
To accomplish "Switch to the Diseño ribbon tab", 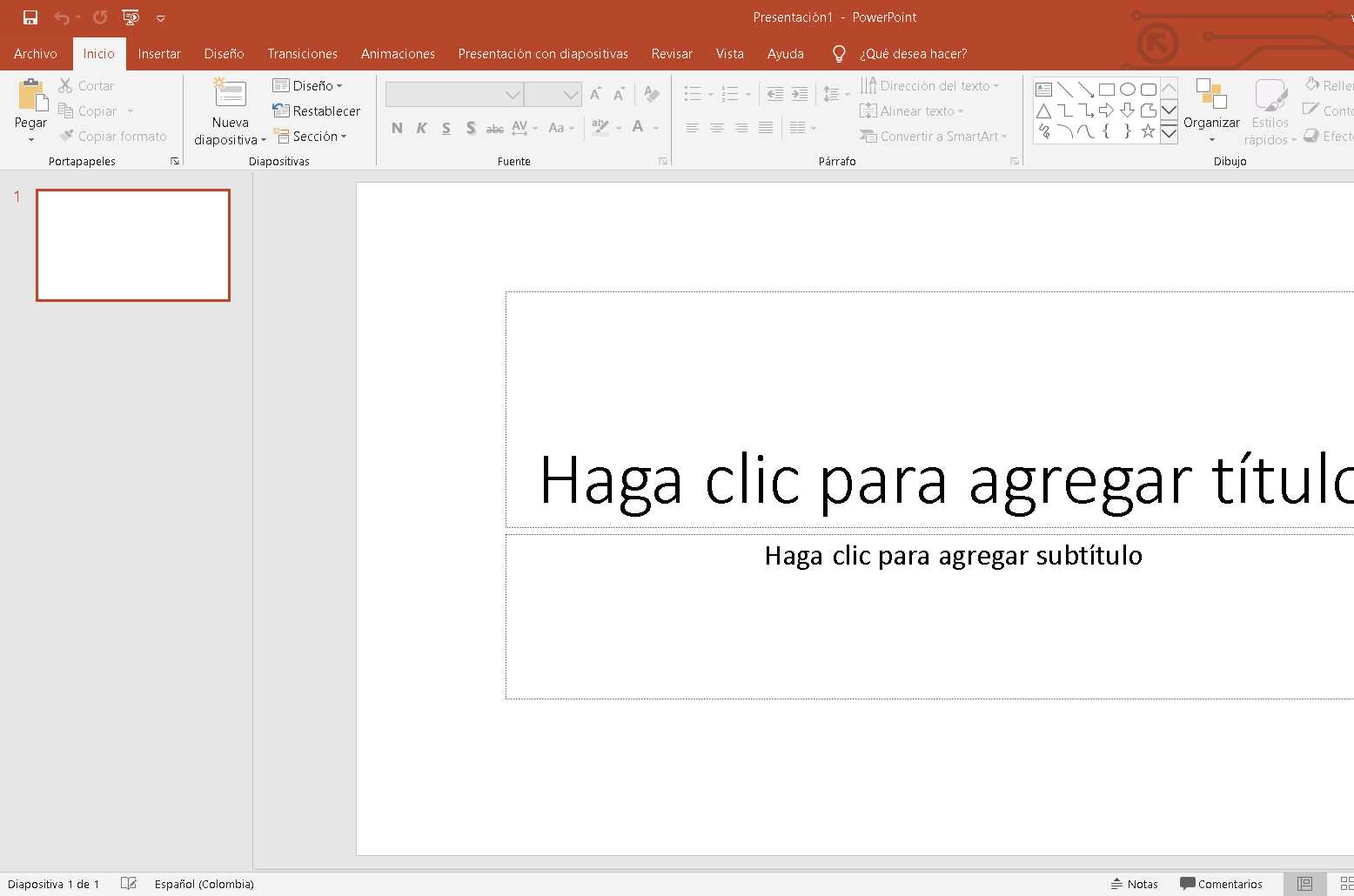I will [x=224, y=54].
